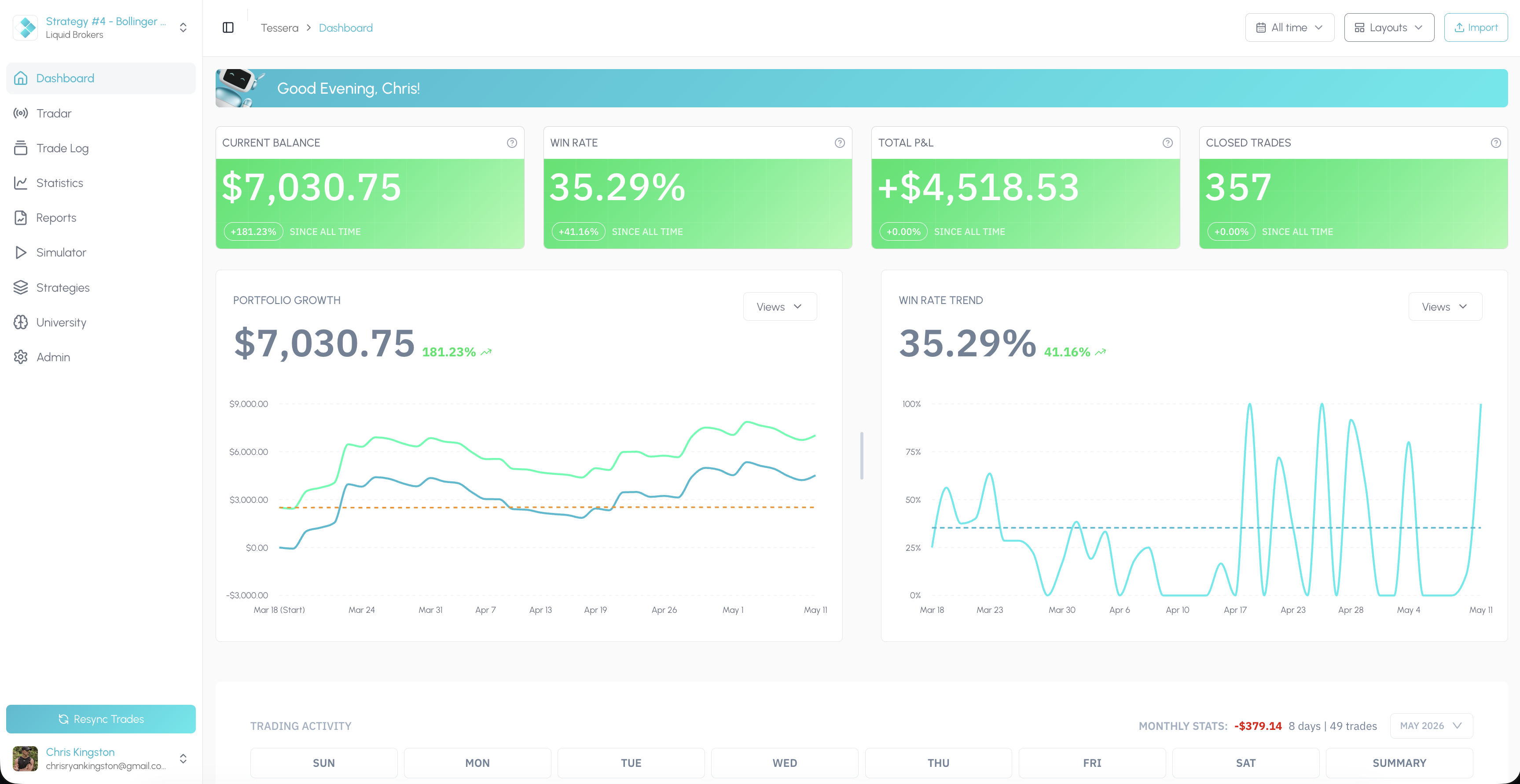Click the Import button
Viewport: 1520px width, 784px height.
1475,28
